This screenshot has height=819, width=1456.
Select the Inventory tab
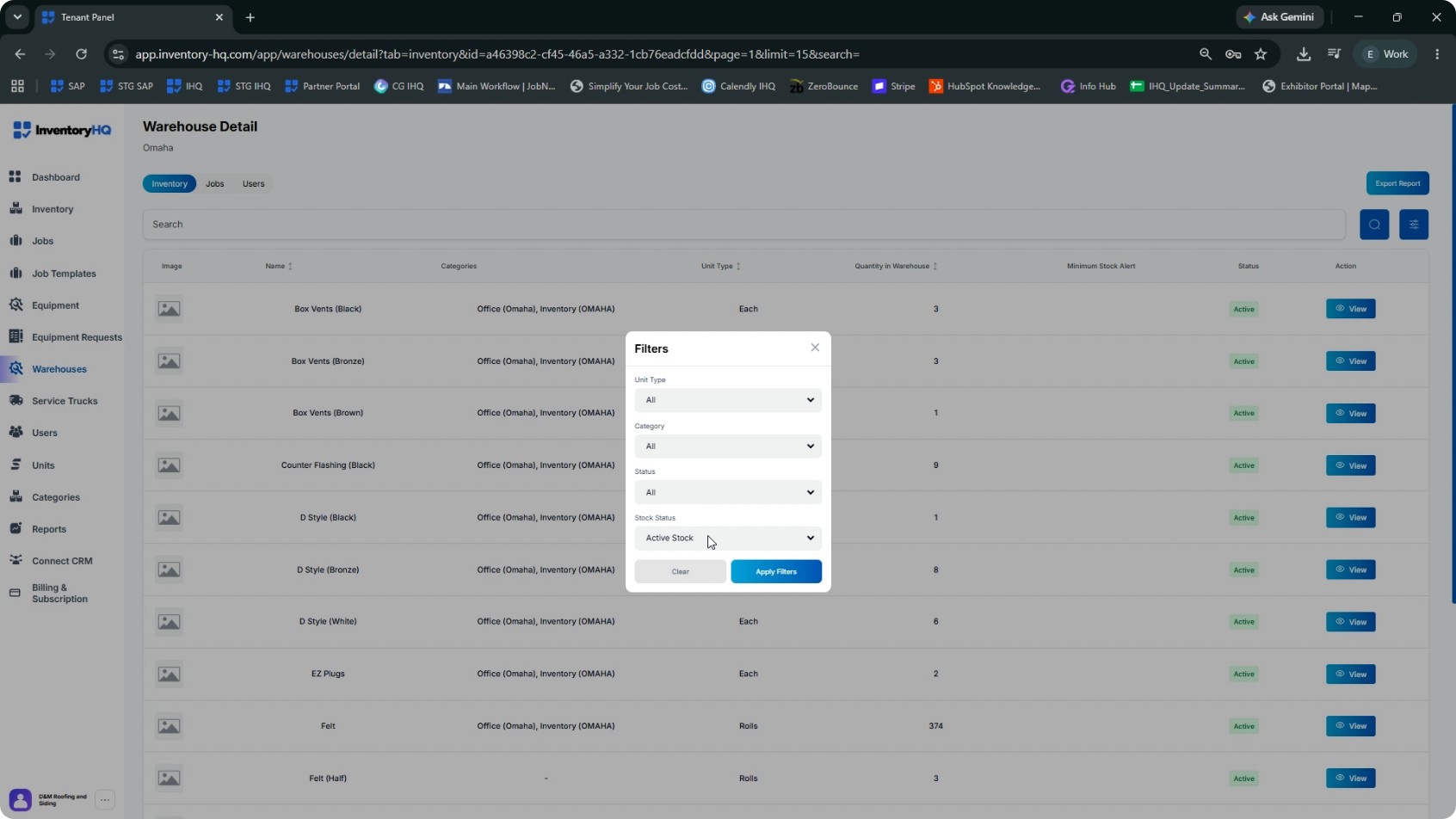pyautogui.click(x=170, y=184)
